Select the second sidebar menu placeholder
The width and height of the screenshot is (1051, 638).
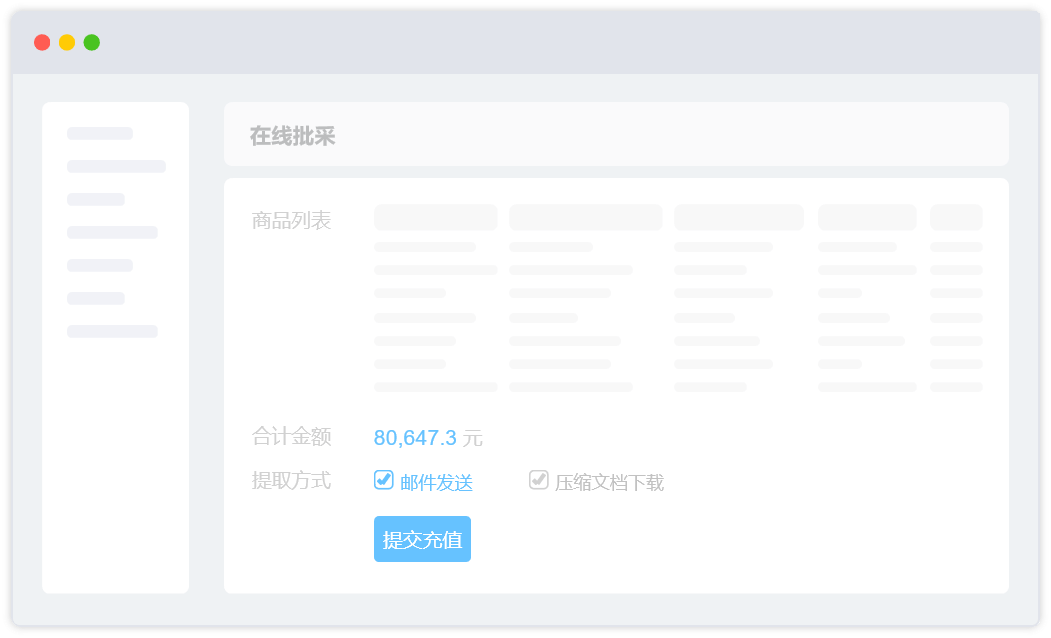[x=116, y=166]
